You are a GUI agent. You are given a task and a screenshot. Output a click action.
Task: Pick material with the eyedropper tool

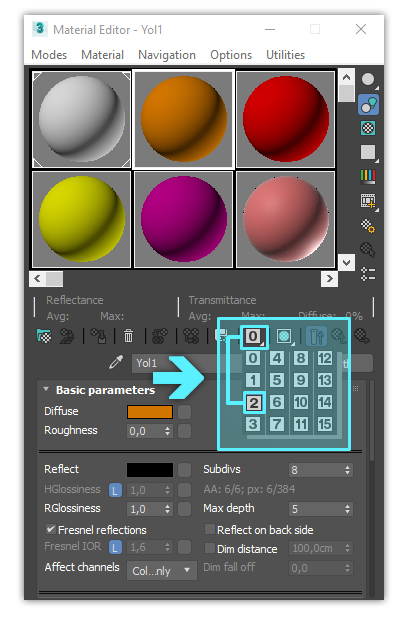click(116, 362)
